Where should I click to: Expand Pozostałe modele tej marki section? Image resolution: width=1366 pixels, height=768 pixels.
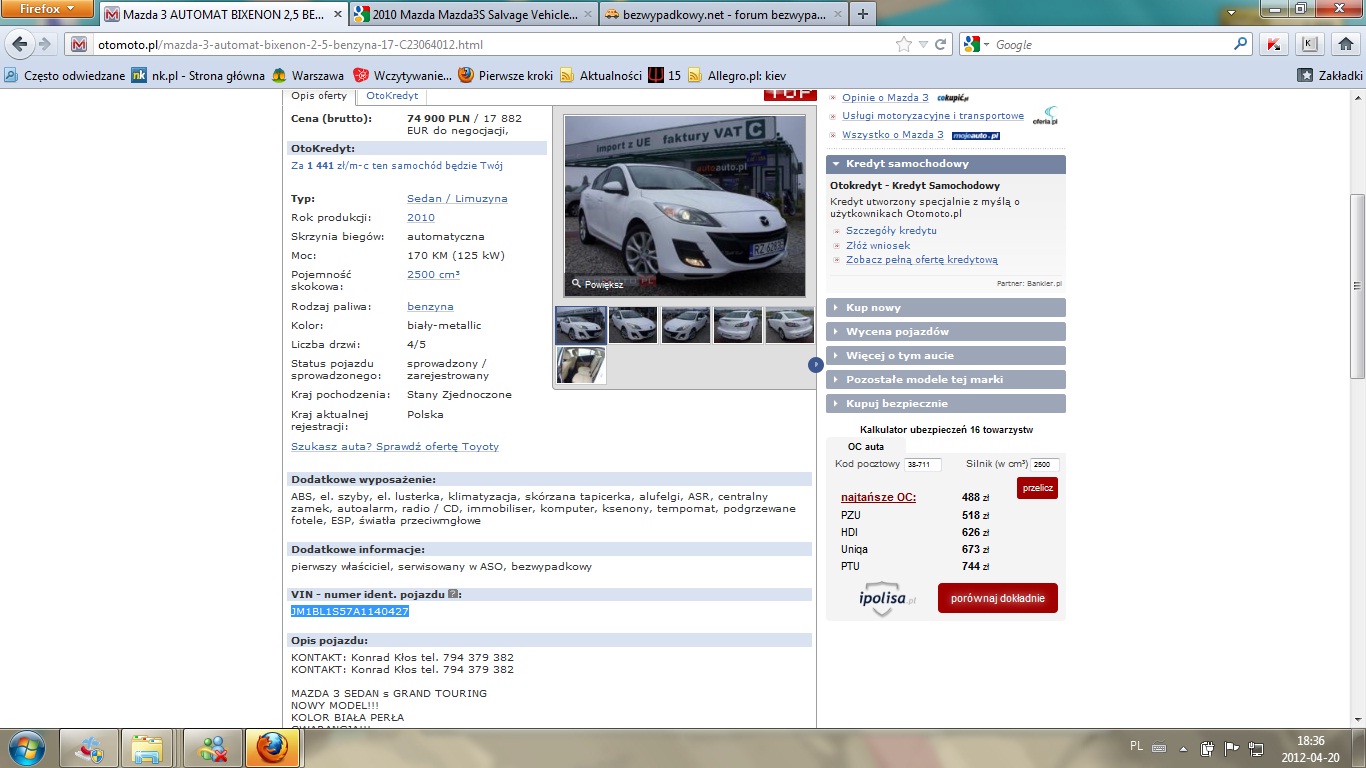(946, 380)
